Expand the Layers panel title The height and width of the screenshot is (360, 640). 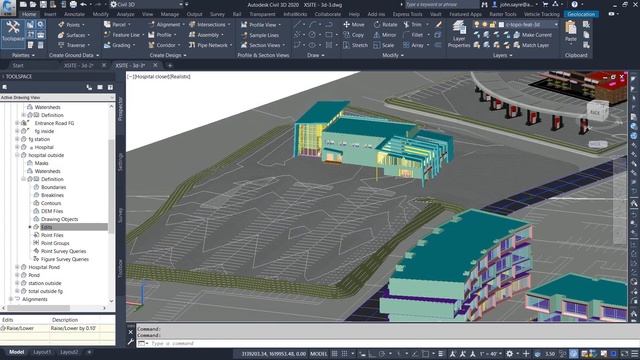[x=502, y=55]
